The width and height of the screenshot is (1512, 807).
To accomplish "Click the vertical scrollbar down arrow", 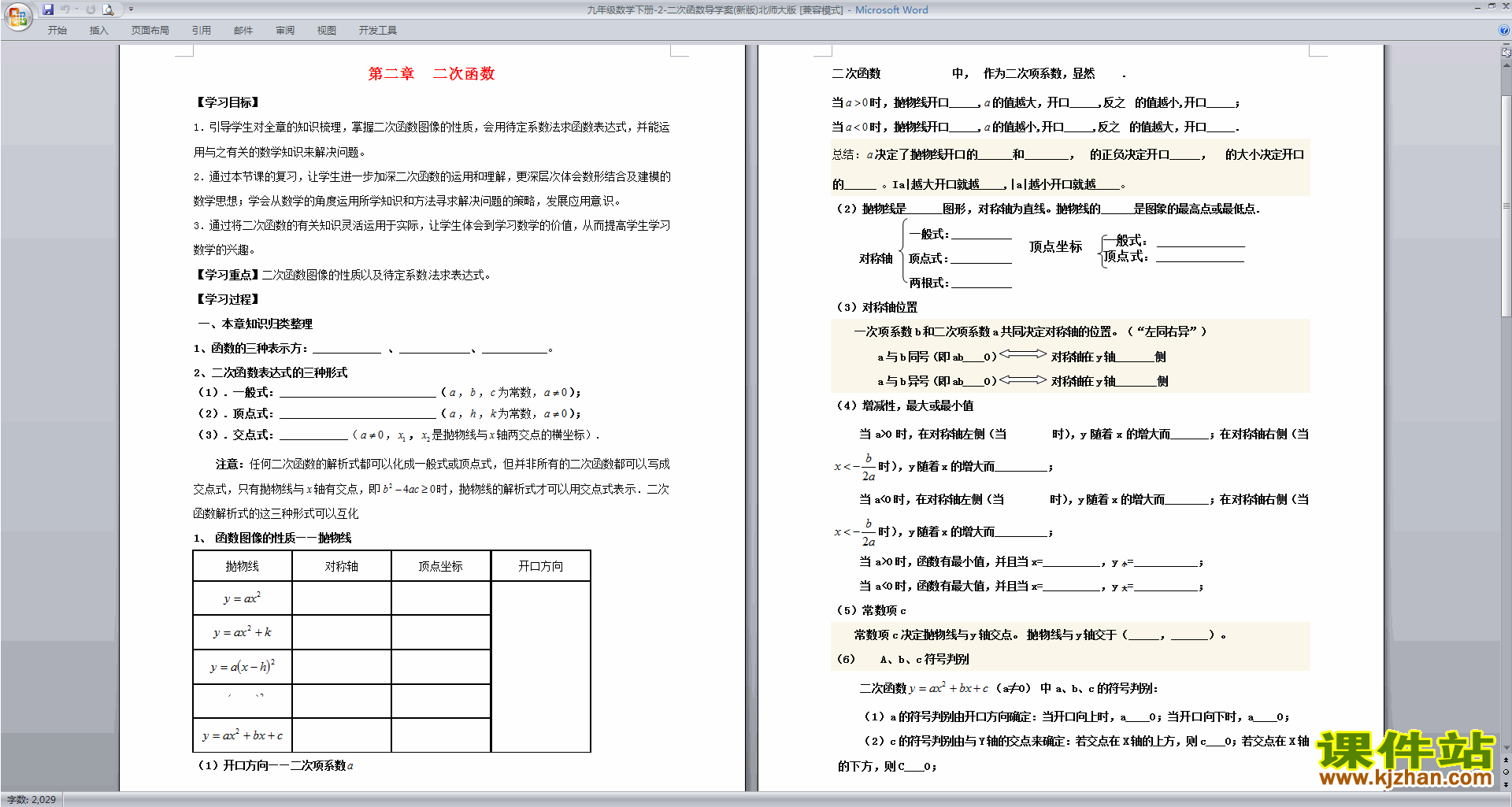I will point(1506,748).
